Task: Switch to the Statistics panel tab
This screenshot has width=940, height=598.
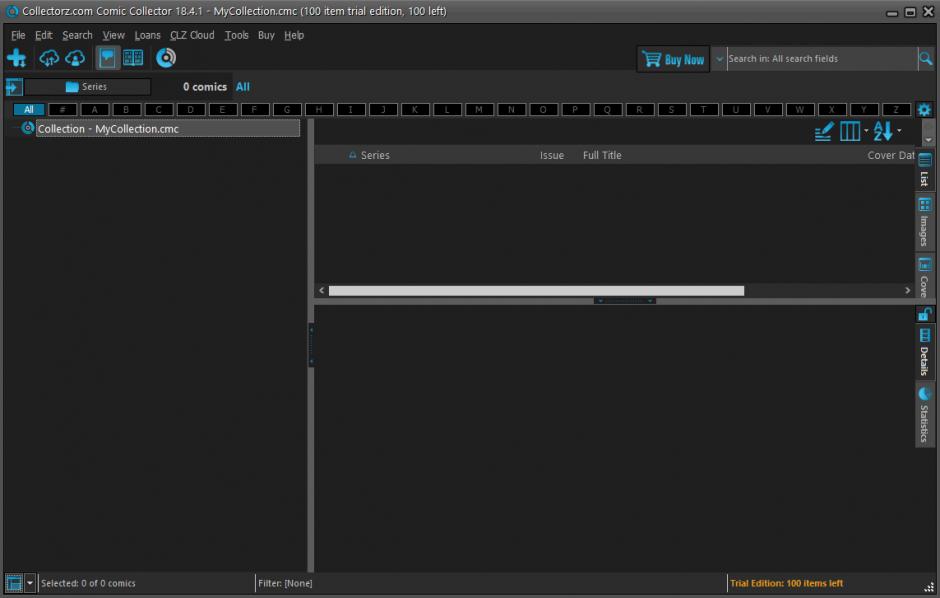Action: 924,415
